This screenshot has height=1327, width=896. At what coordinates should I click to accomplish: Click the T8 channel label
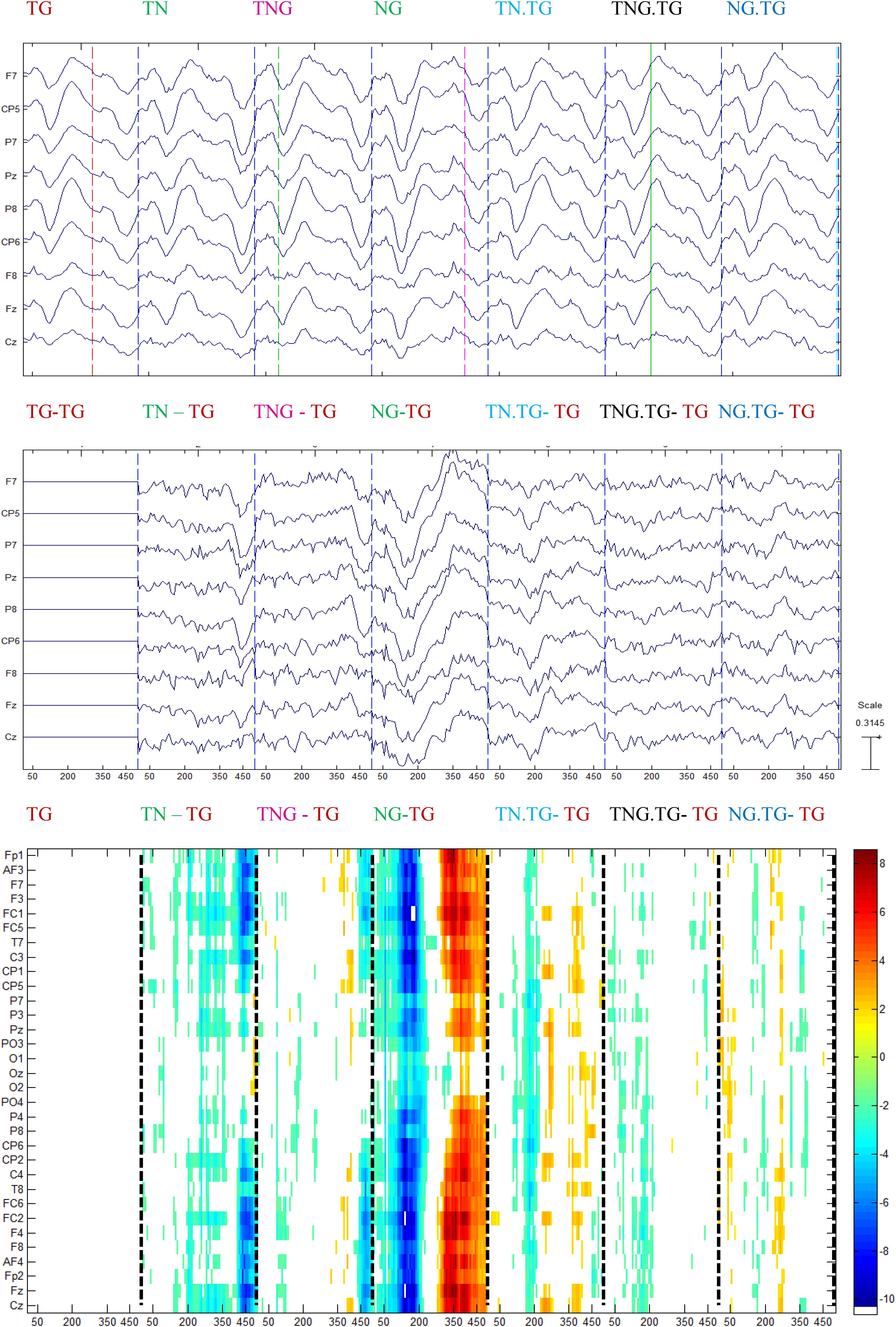pyautogui.click(x=17, y=1189)
